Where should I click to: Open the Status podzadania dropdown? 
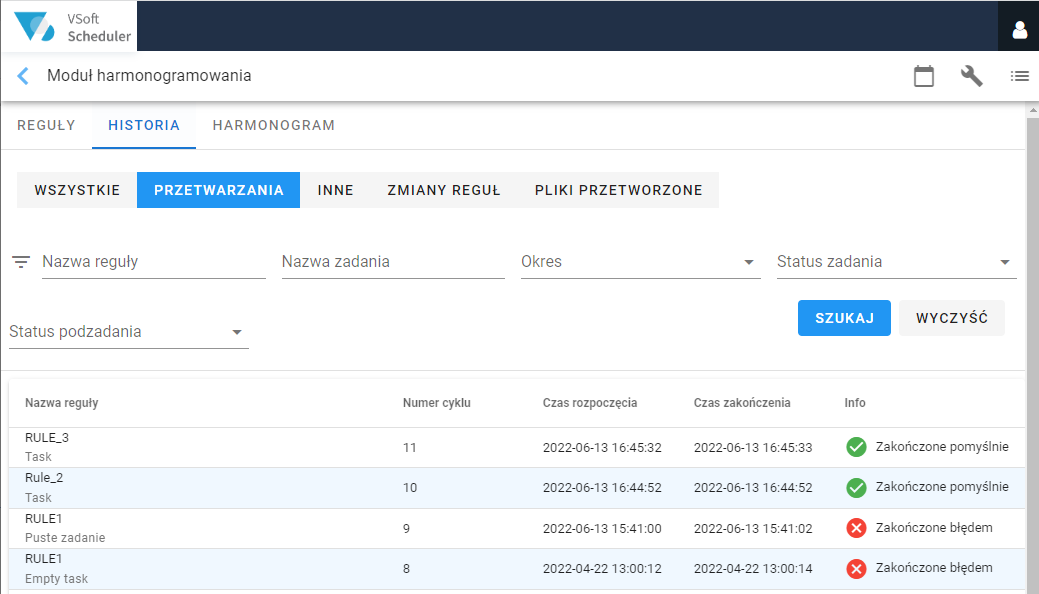click(x=129, y=331)
